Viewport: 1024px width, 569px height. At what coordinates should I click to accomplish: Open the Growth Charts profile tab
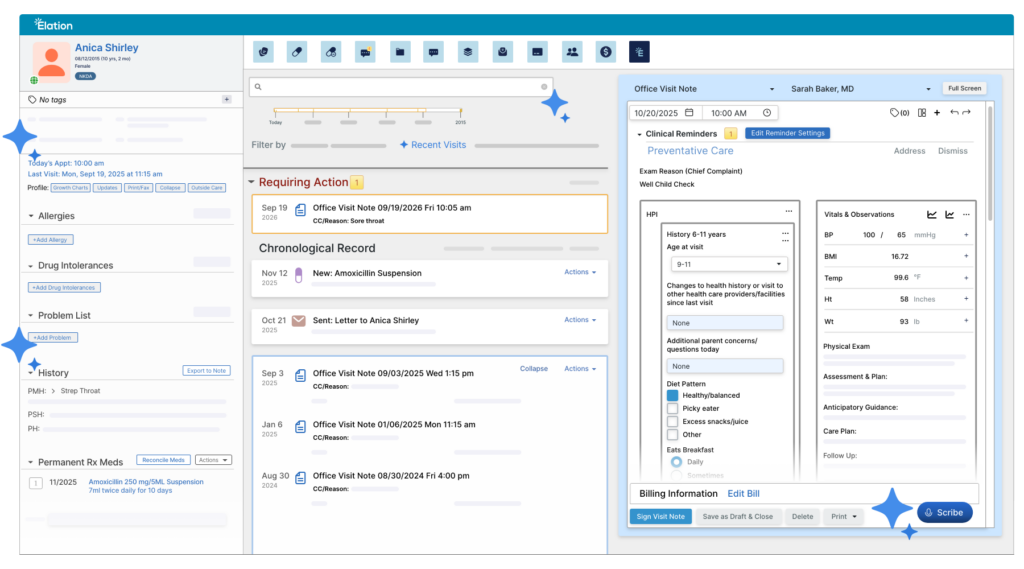tap(70, 187)
